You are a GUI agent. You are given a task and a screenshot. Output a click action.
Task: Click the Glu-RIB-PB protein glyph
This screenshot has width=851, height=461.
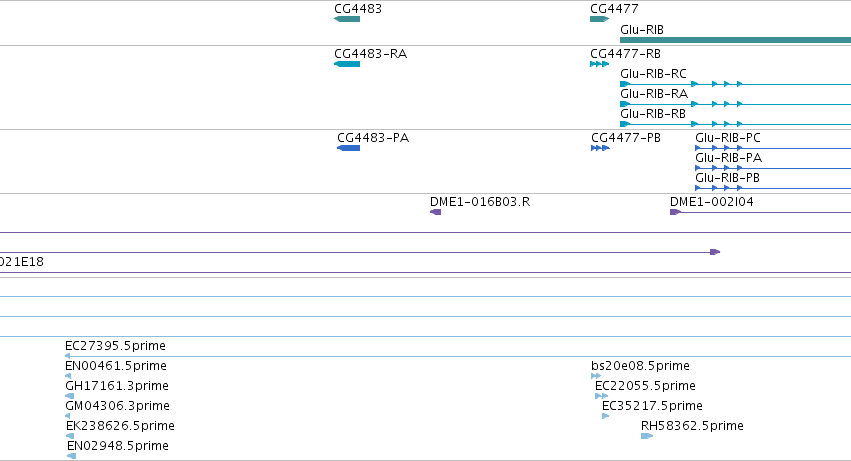click(x=773, y=188)
